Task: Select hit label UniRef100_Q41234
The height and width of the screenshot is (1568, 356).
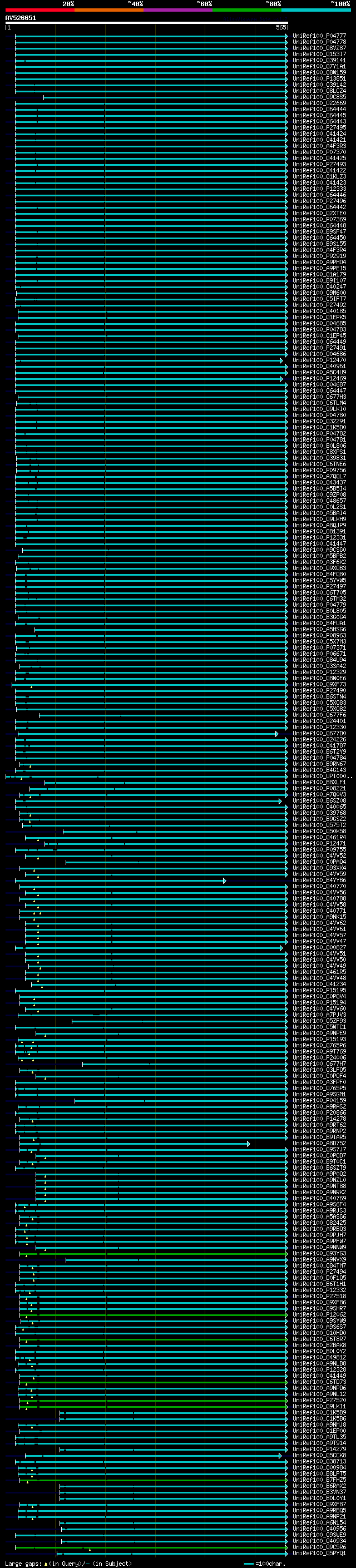Action: [x=319, y=985]
